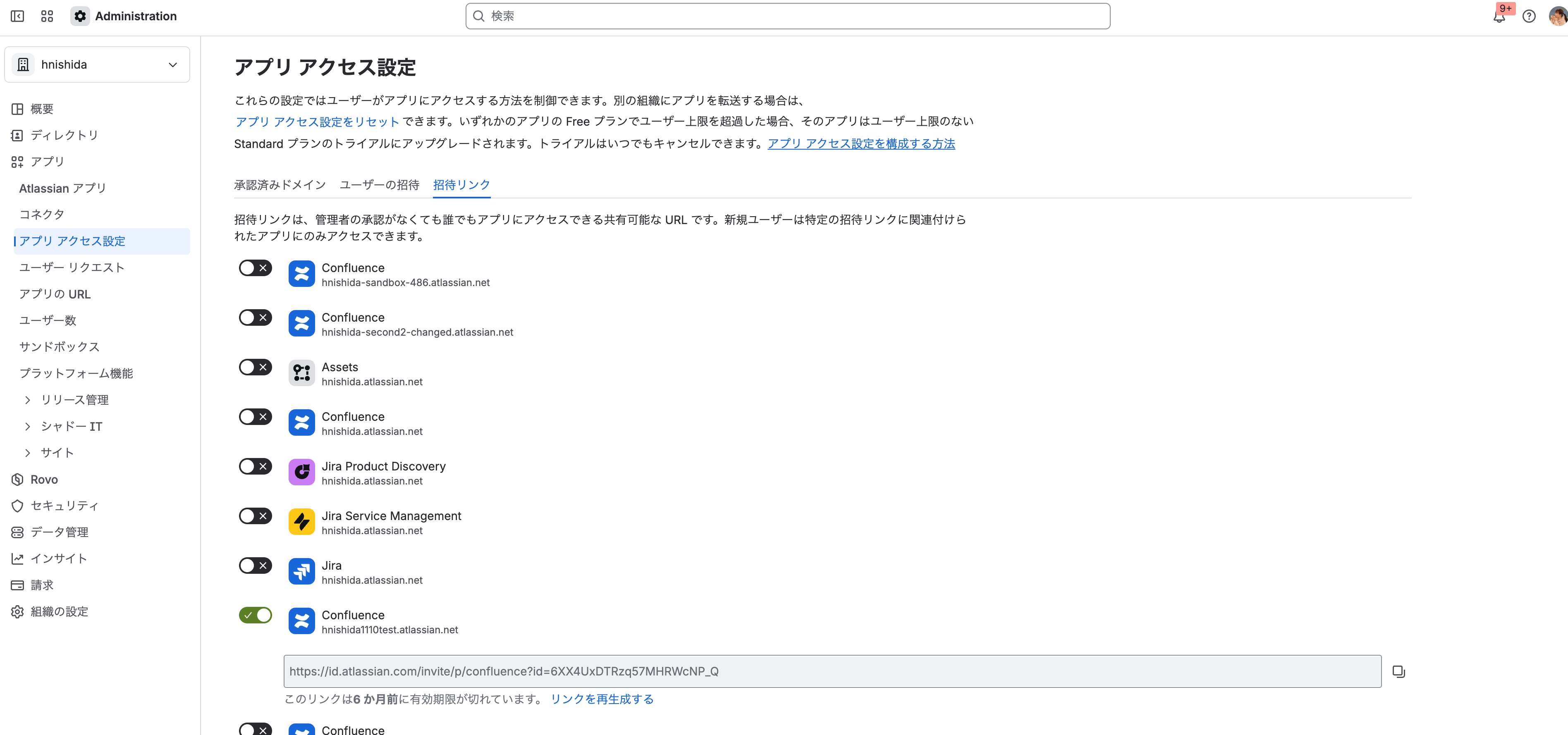Open コネクタ in the sidebar

(x=41, y=214)
